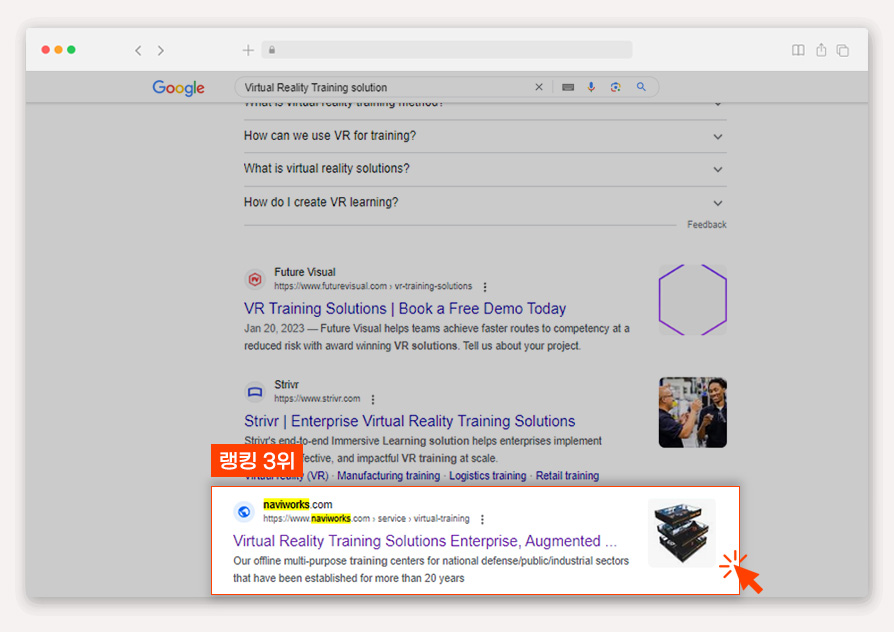Open "VR Training Solutions | Book a Free Demo Today"
The image size is (894, 632).
405,309
